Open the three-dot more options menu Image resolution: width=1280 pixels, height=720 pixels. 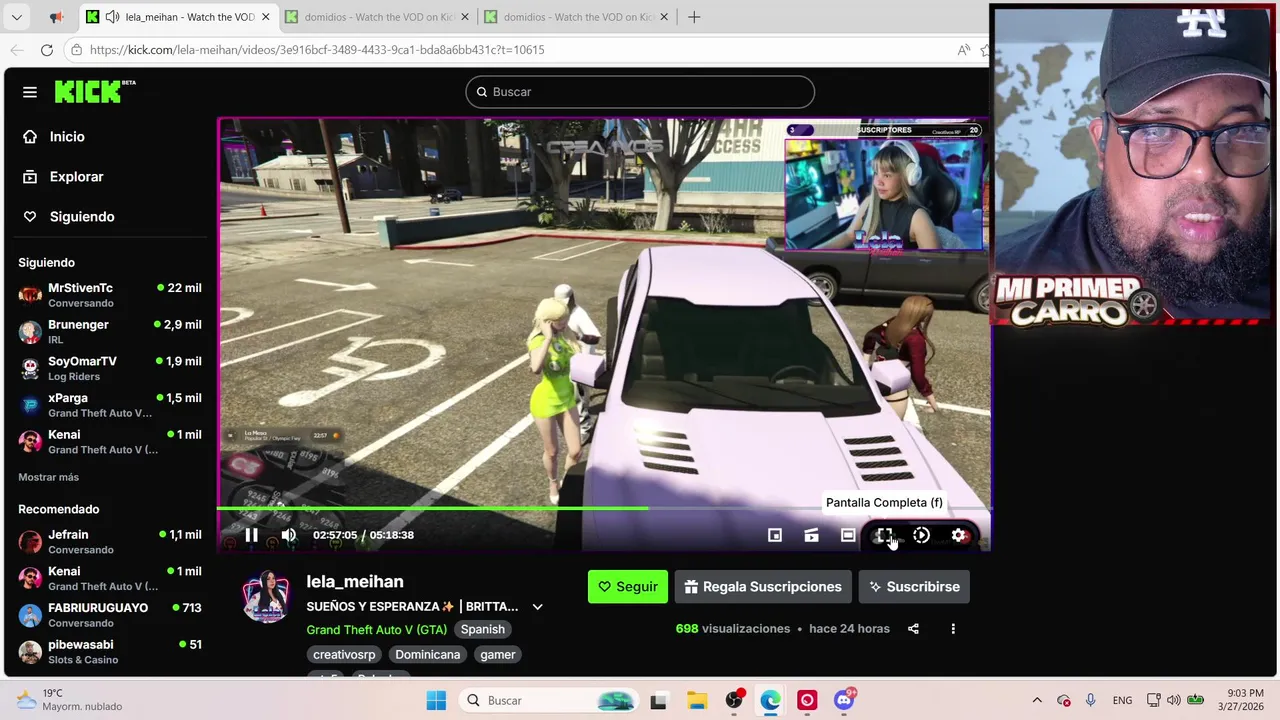[953, 629]
